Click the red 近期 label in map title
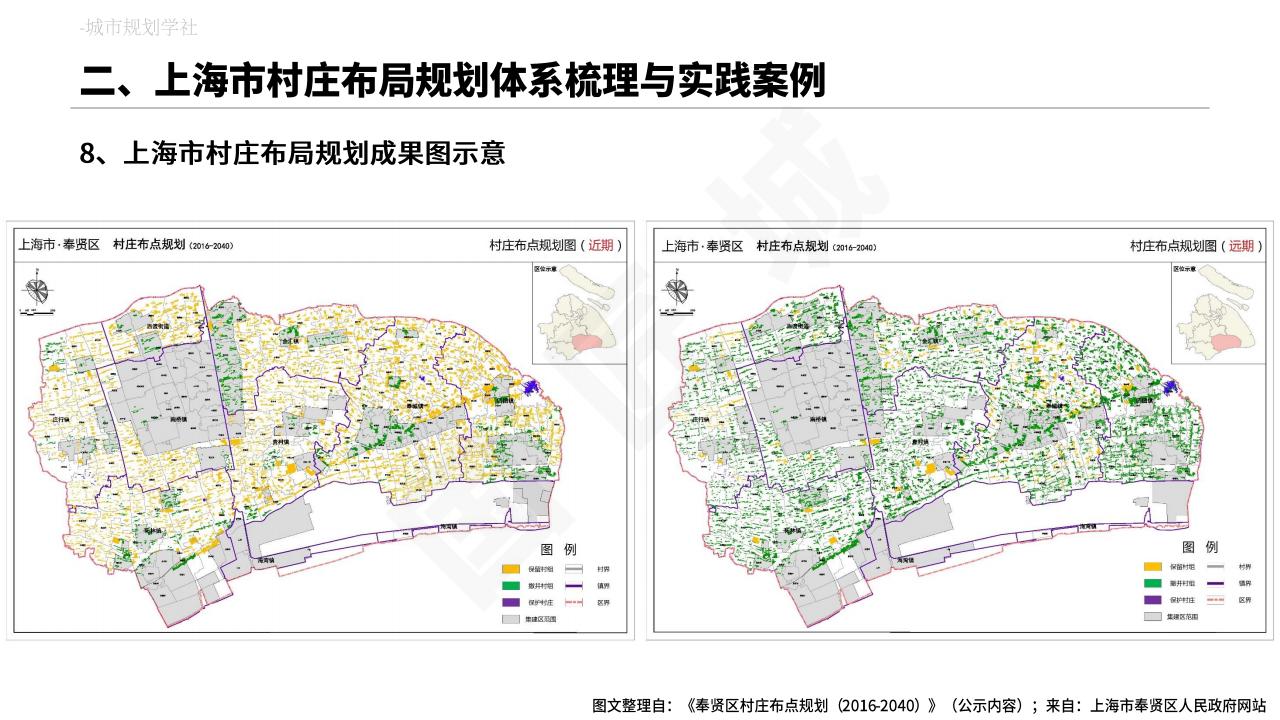This screenshot has height=720, width=1280. 600,245
